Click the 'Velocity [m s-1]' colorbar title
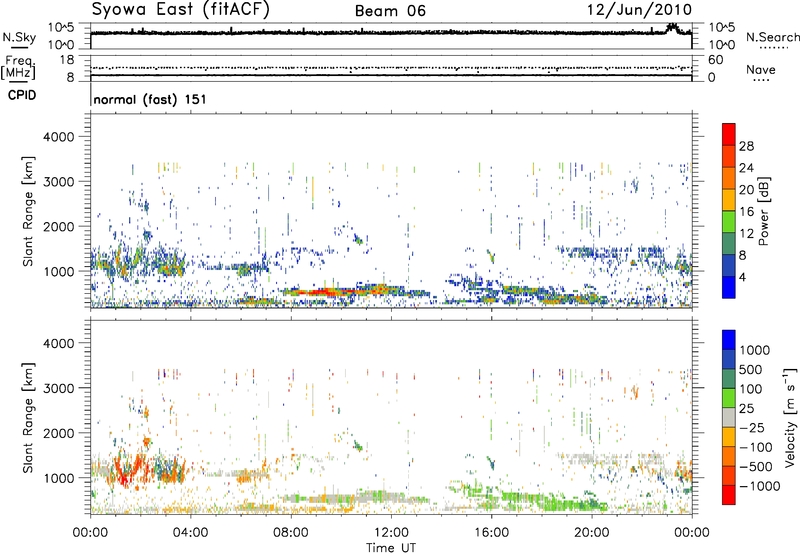This screenshot has height=554, width=800. (790, 417)
